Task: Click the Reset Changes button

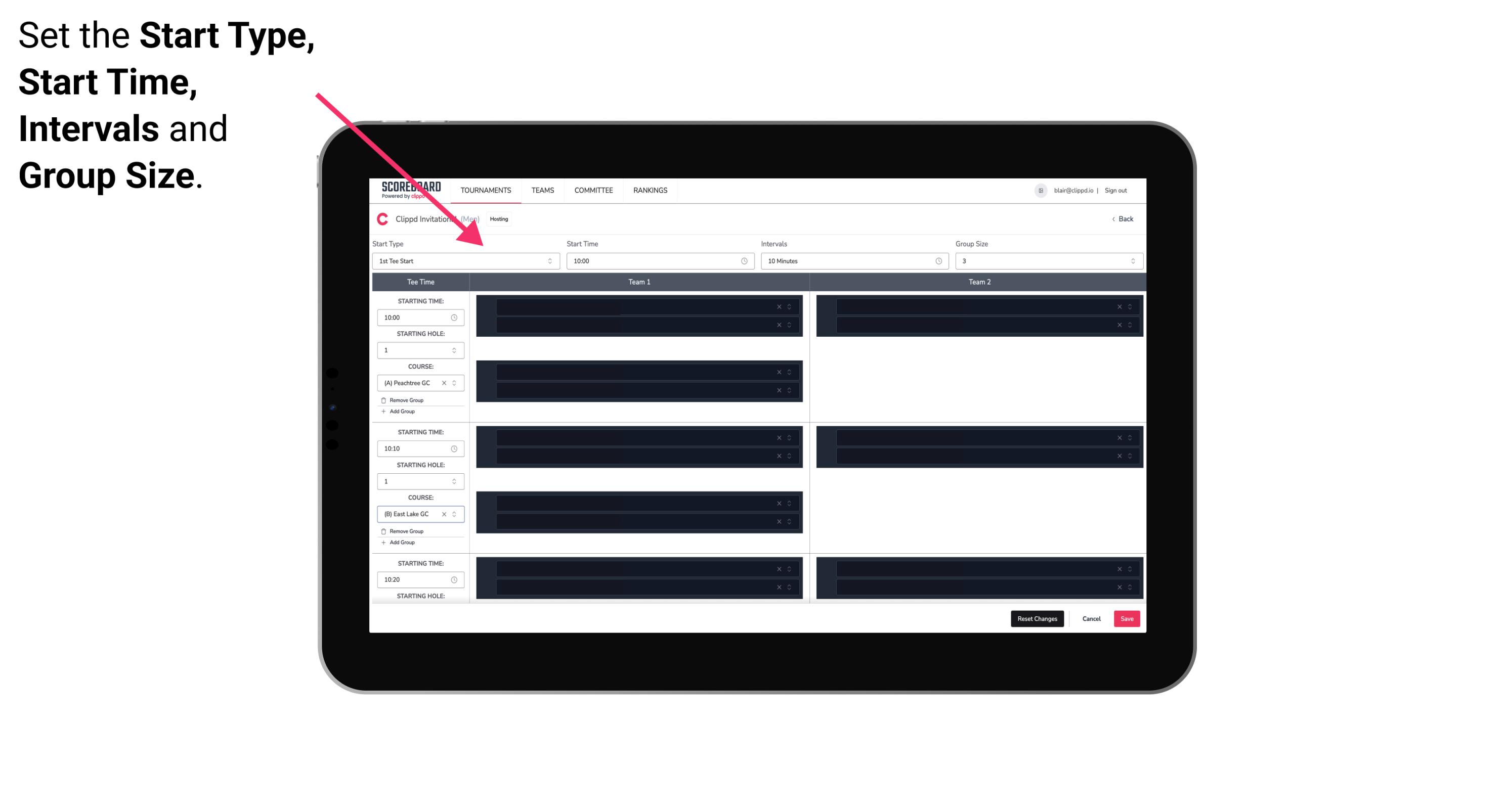Action: tap(1037, 618)
